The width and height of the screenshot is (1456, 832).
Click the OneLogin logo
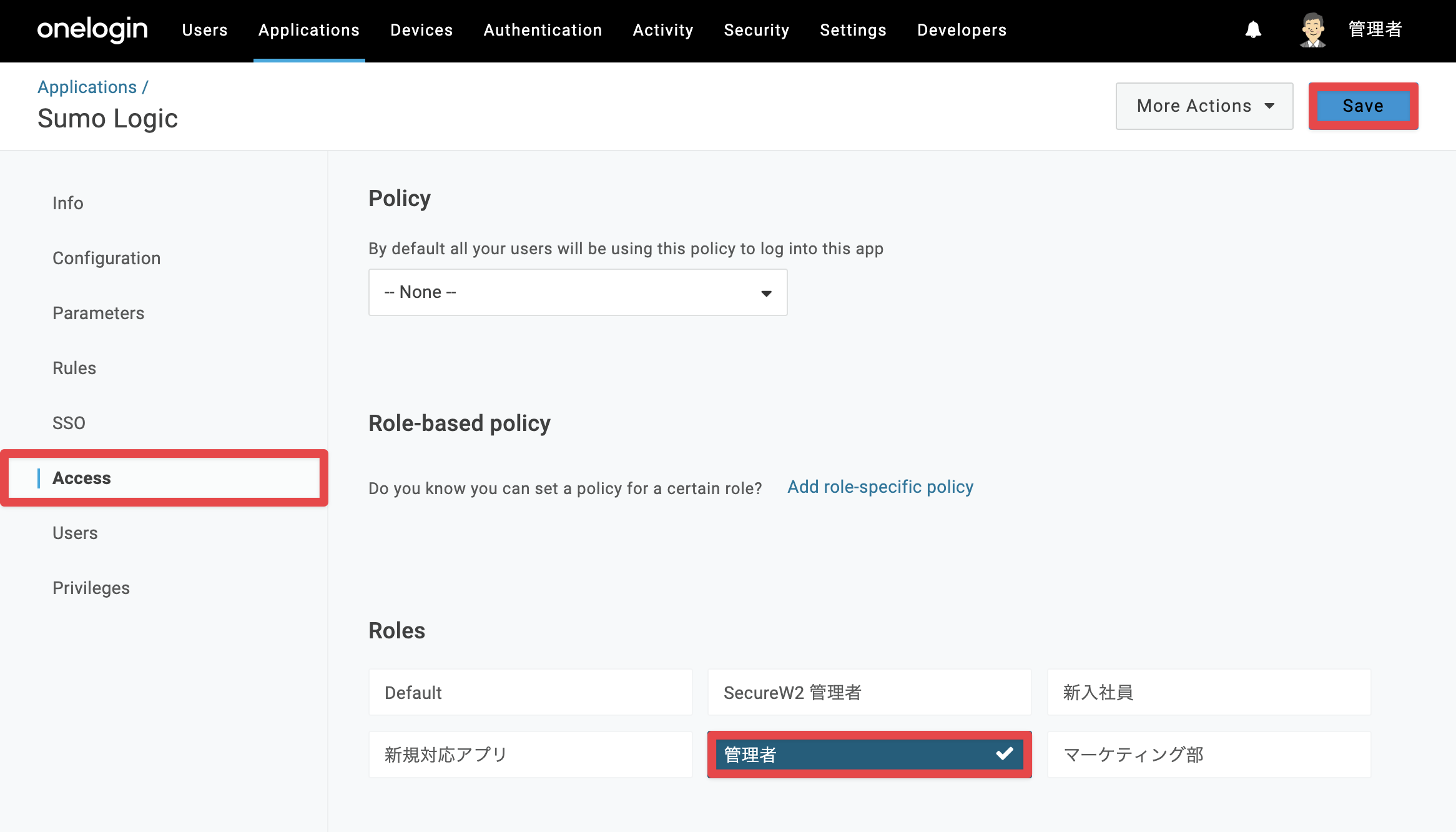(x=92, y=29)
